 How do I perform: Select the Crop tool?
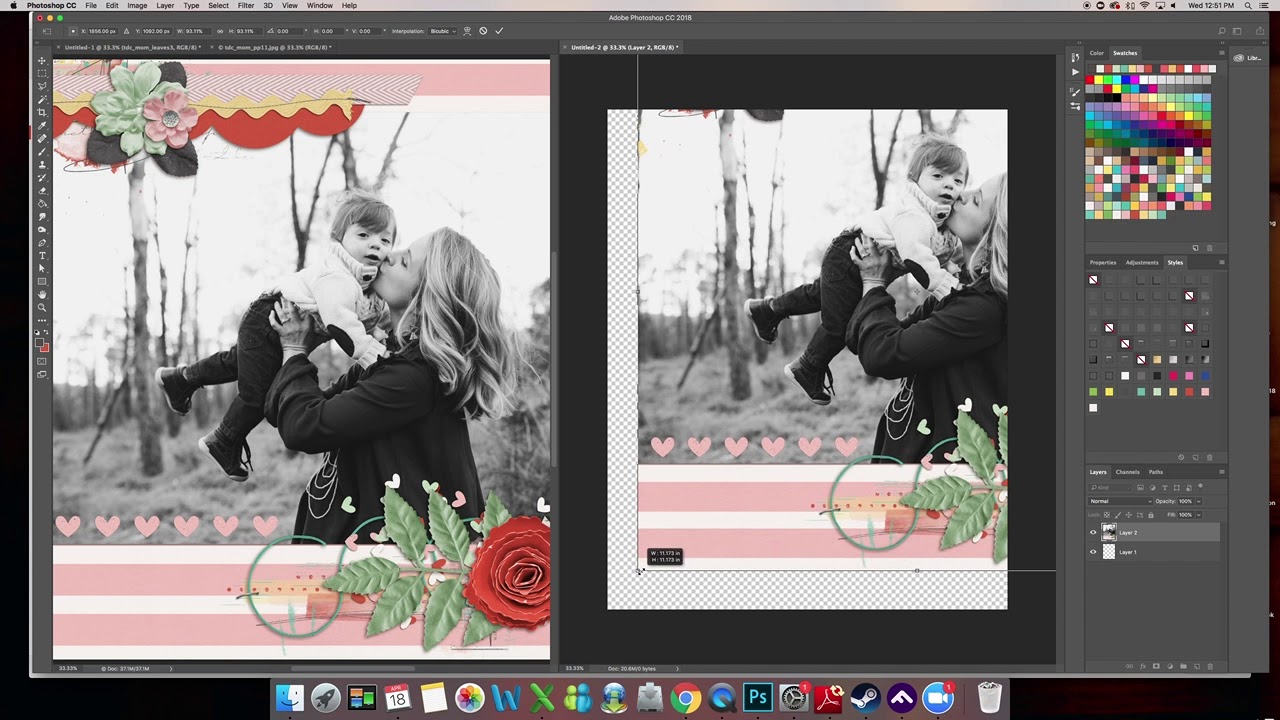tap(43, 110)
